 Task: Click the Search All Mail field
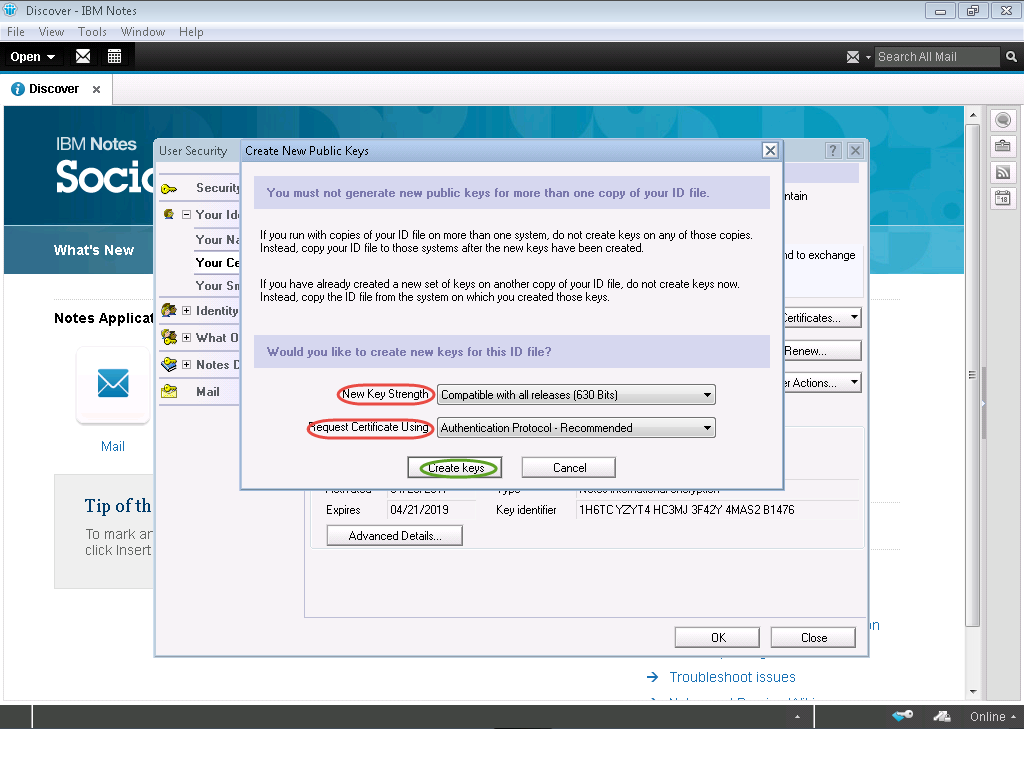point(936,57)
